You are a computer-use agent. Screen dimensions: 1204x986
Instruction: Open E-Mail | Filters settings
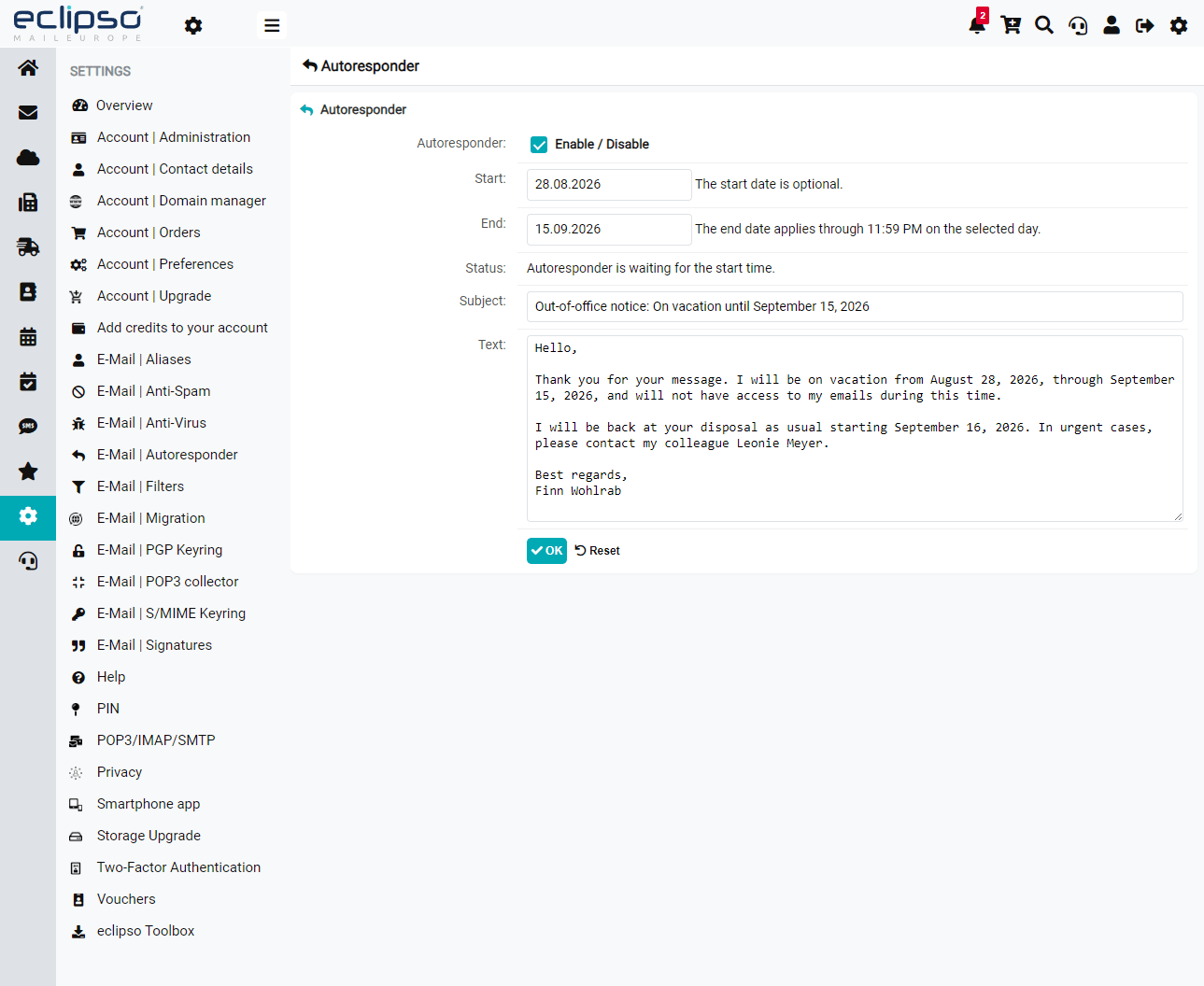tap(140, 486)
